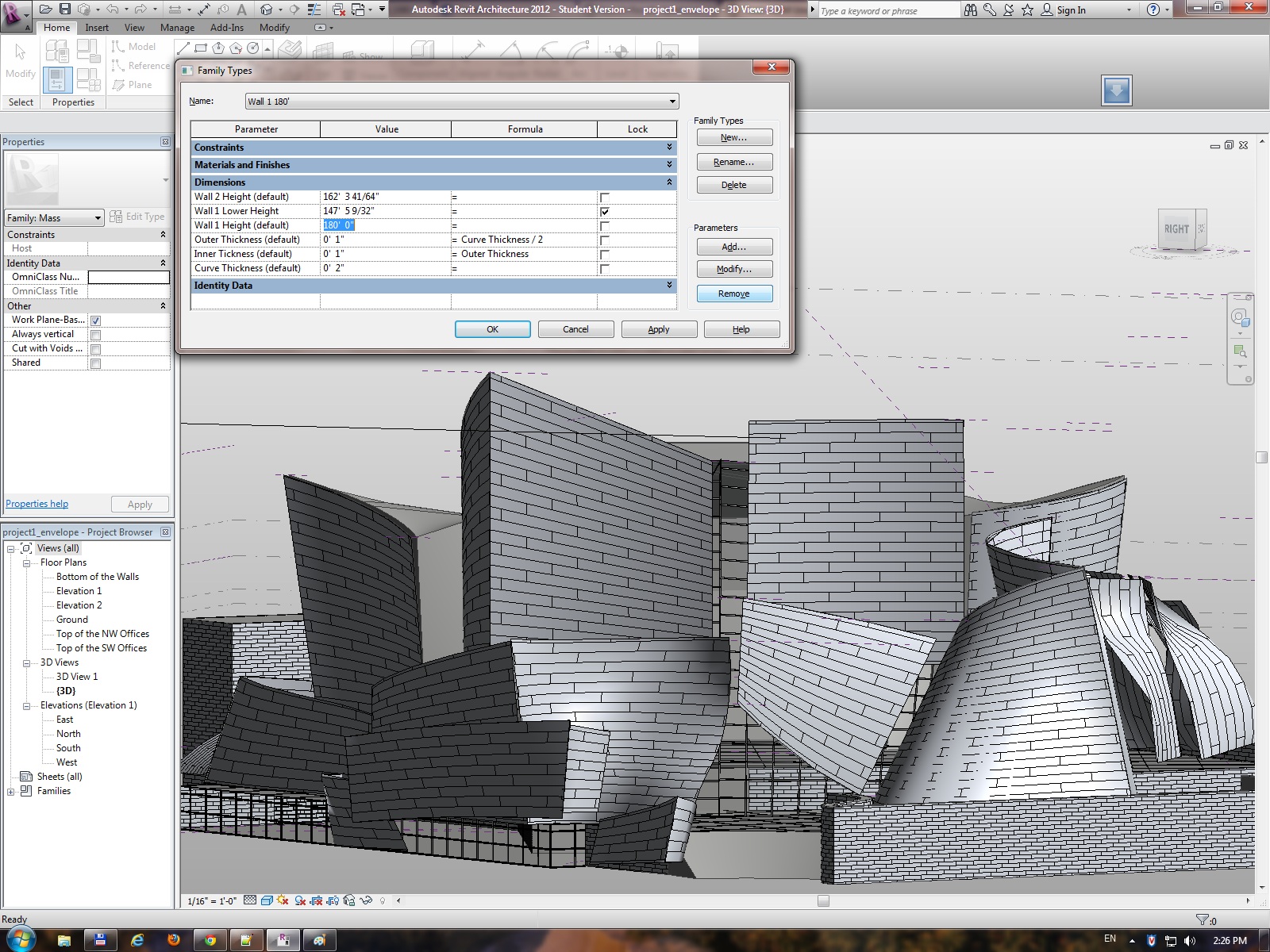This screenshot has height=952, width=1270.
Task: Click the OmniClass Number input field
Action: pyautogui.click(x=129, y=277)
